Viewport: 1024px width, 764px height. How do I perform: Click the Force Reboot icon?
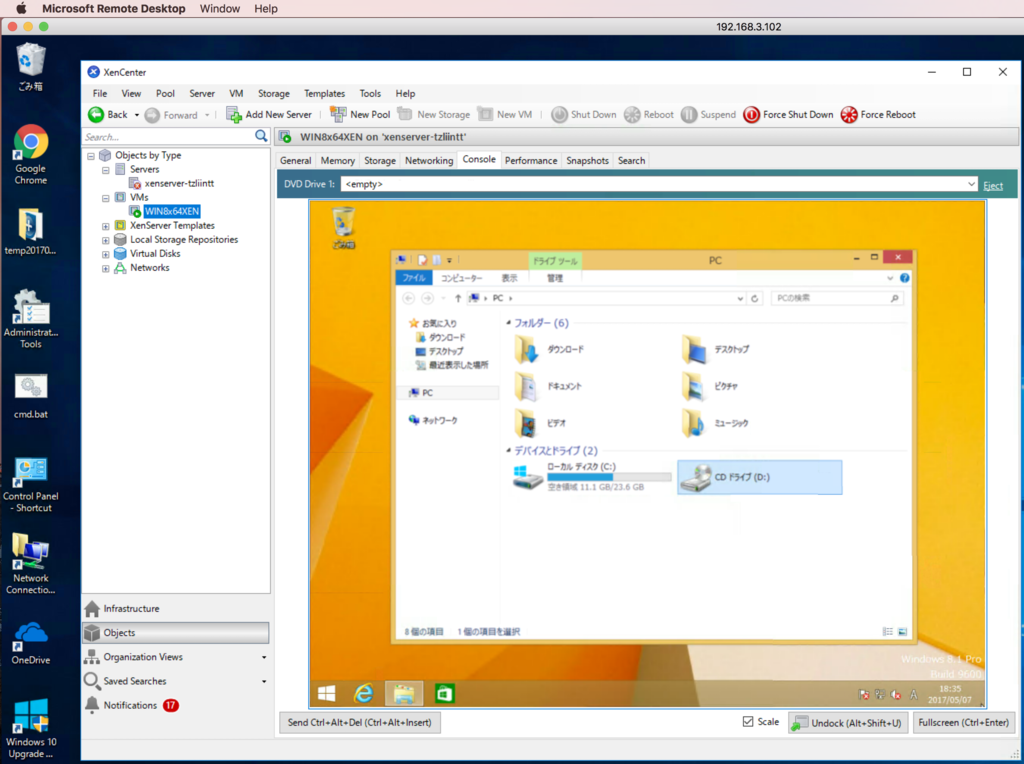coord(849,115)
